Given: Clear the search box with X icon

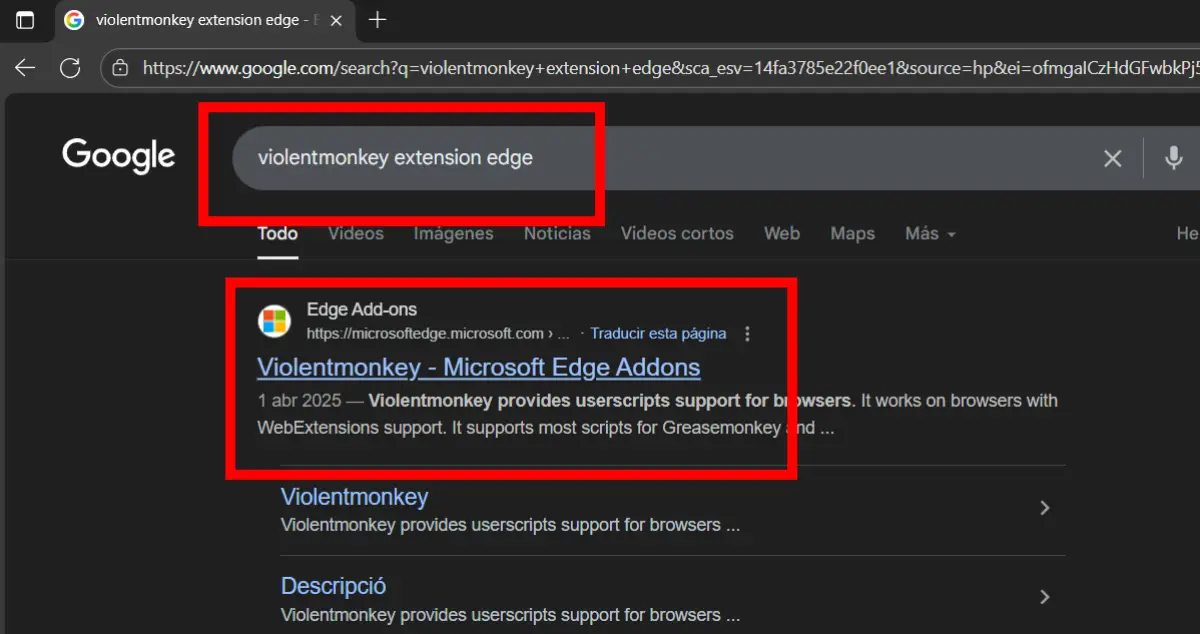Looking at the screenshot, I should click(1112, 158).
